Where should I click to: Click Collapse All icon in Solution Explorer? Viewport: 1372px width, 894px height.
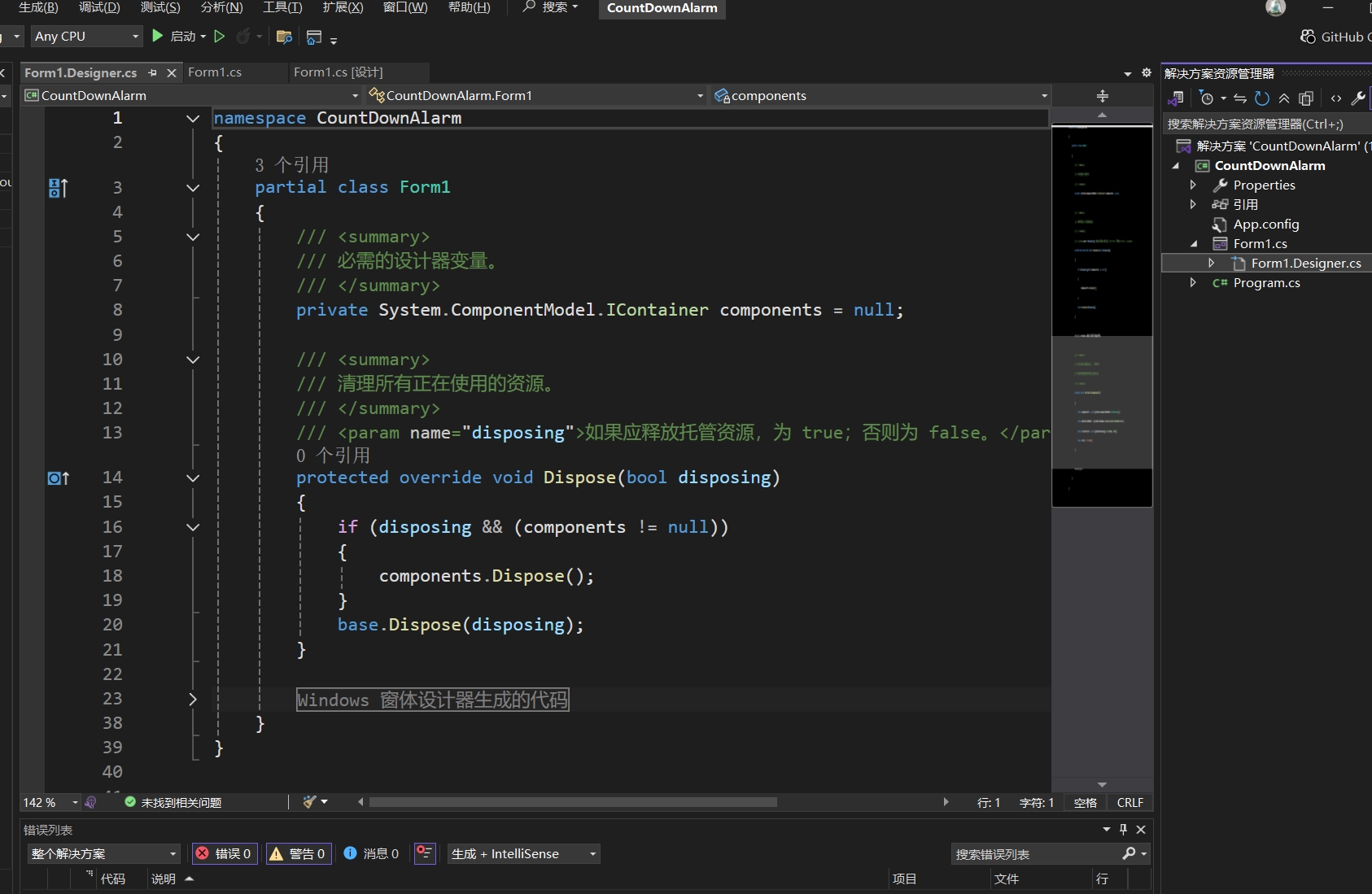coord(1284,98)
